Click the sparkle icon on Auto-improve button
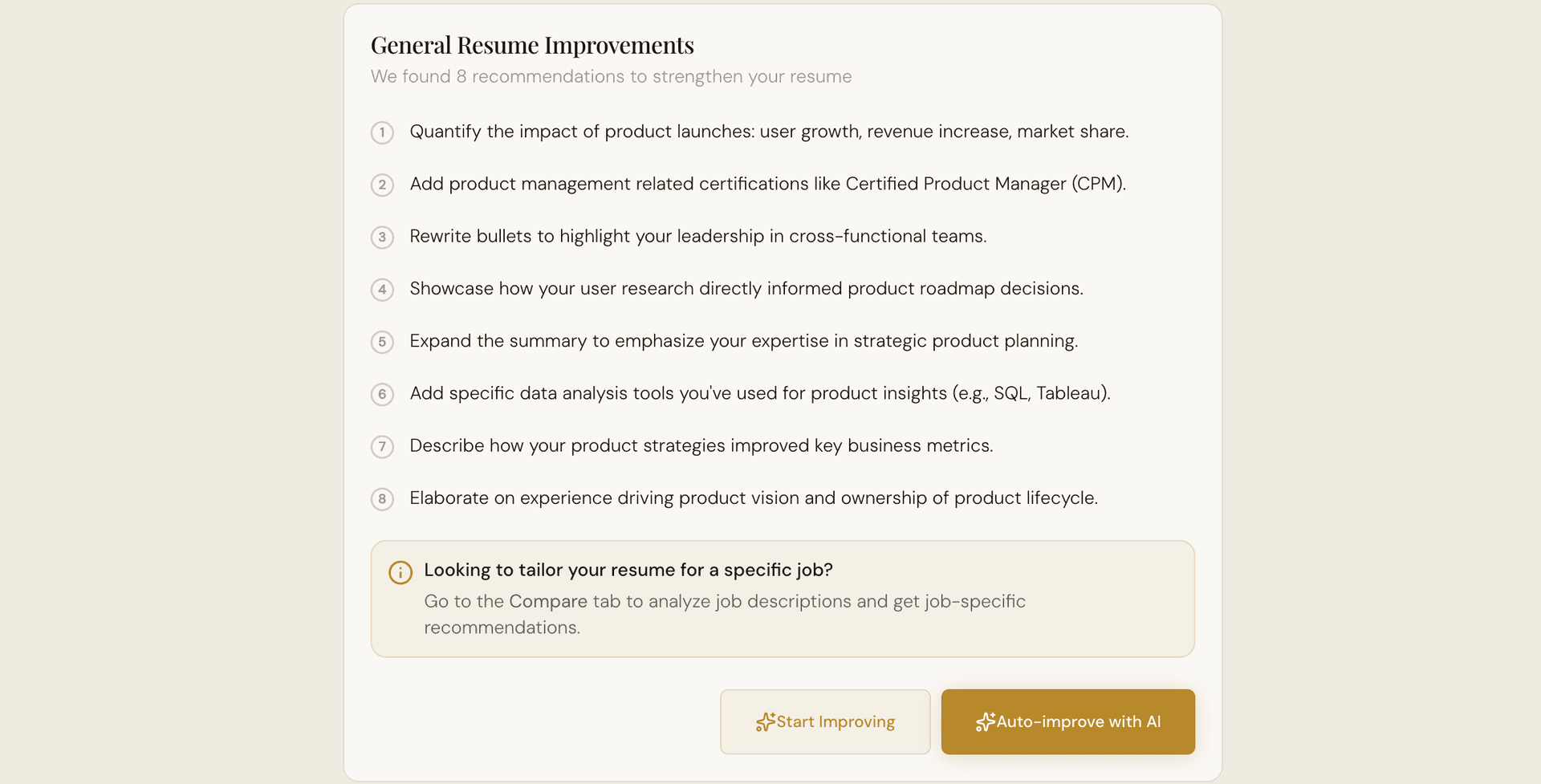Screen dimensions: 1541x784 pyautogui.click(x=985, y=722)
